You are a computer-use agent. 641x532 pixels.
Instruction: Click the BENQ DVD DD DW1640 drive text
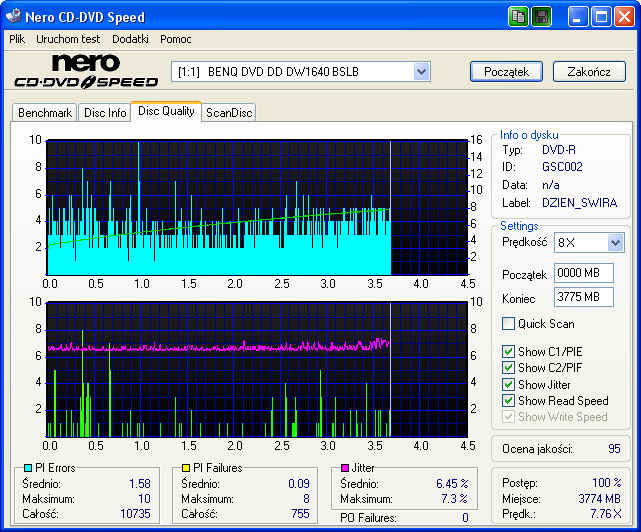click(283, 72)
